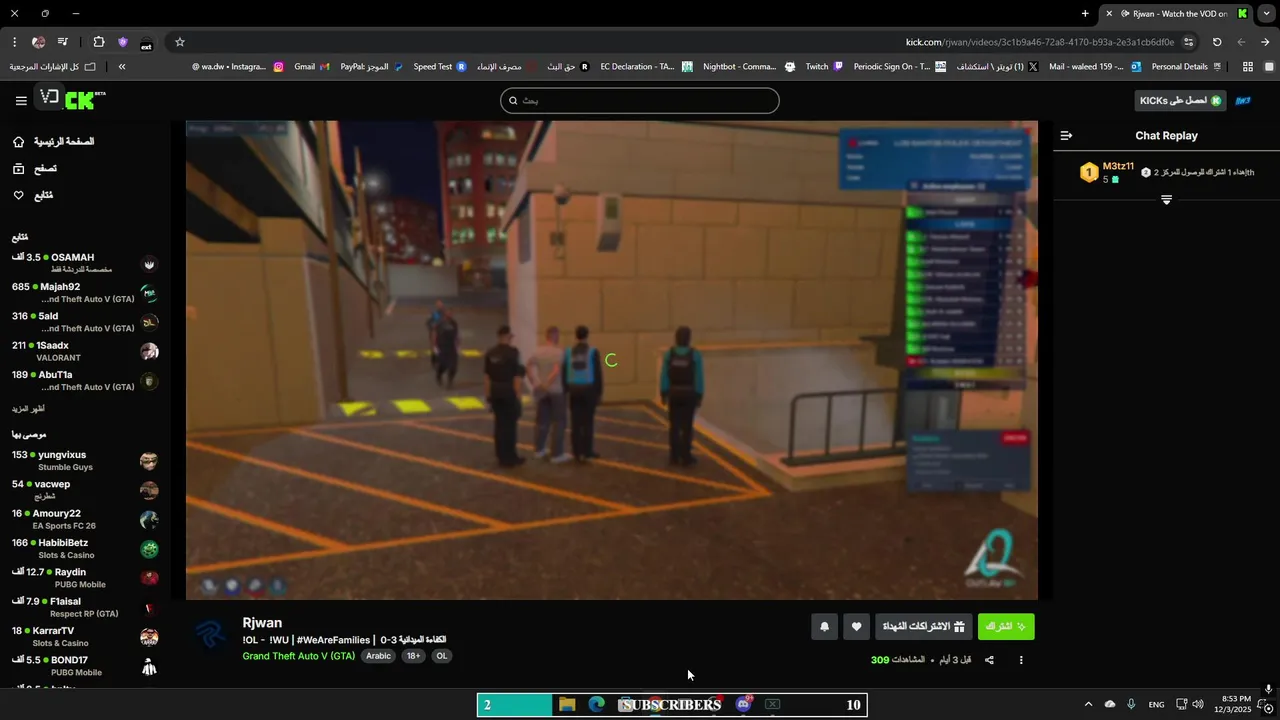Image resolution: width=1280 pixels, height=720 pixels.
Task: Open the Gmail bookmark
Action: pos(311,67)
